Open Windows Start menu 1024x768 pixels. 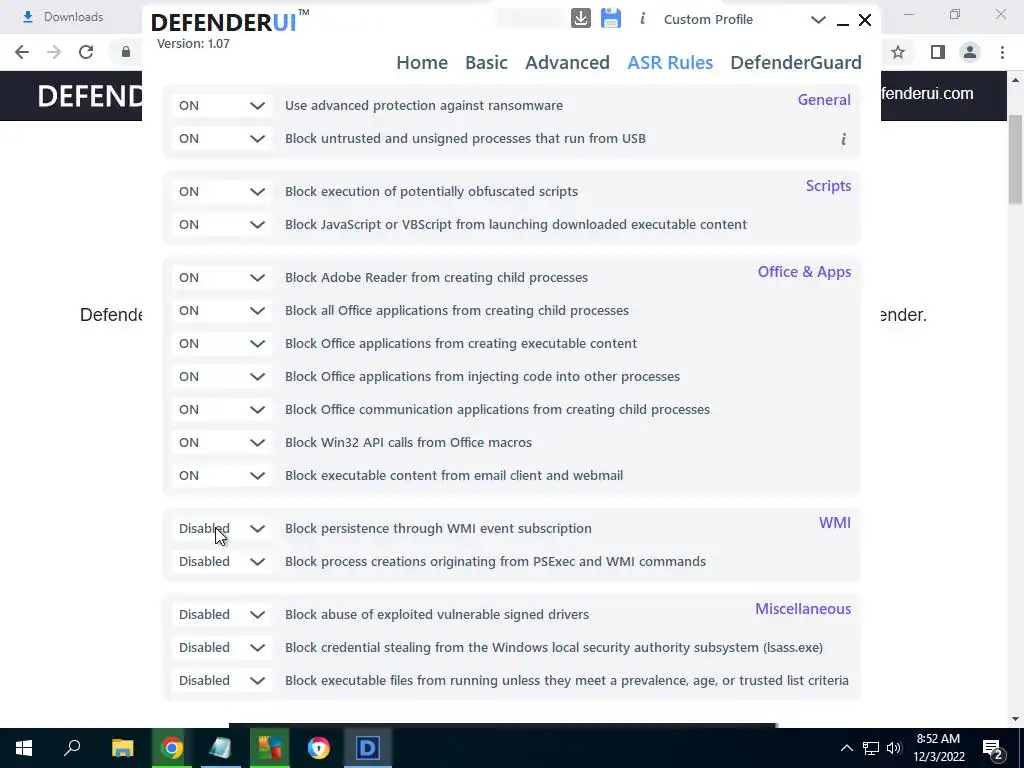[24, 748]
